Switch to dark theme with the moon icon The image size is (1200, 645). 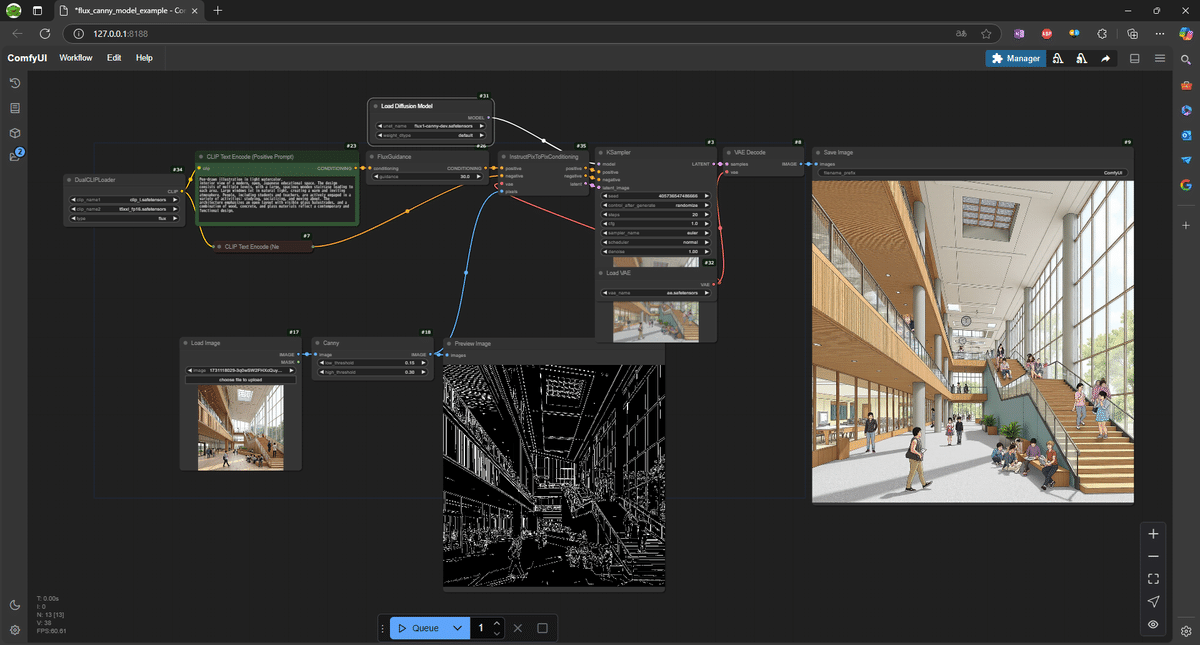pyautogui.click(x=14, y=604)
